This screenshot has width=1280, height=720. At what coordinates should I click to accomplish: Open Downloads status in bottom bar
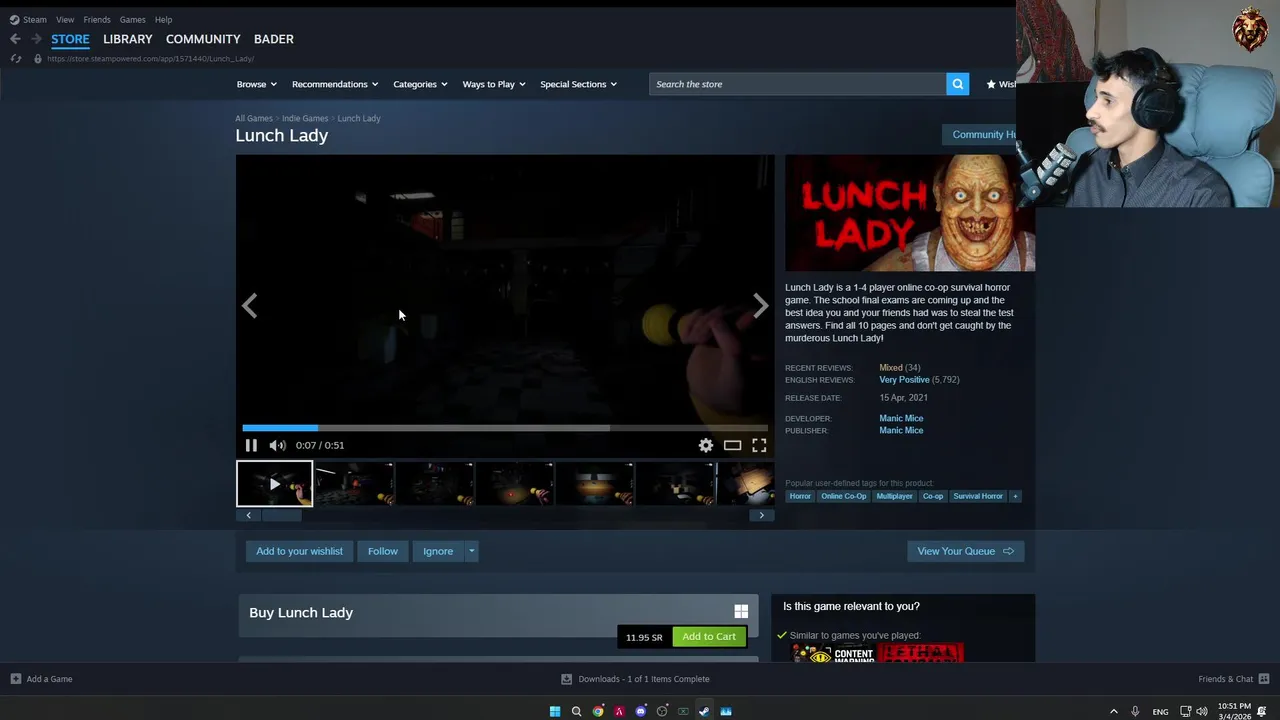point(635,679)
